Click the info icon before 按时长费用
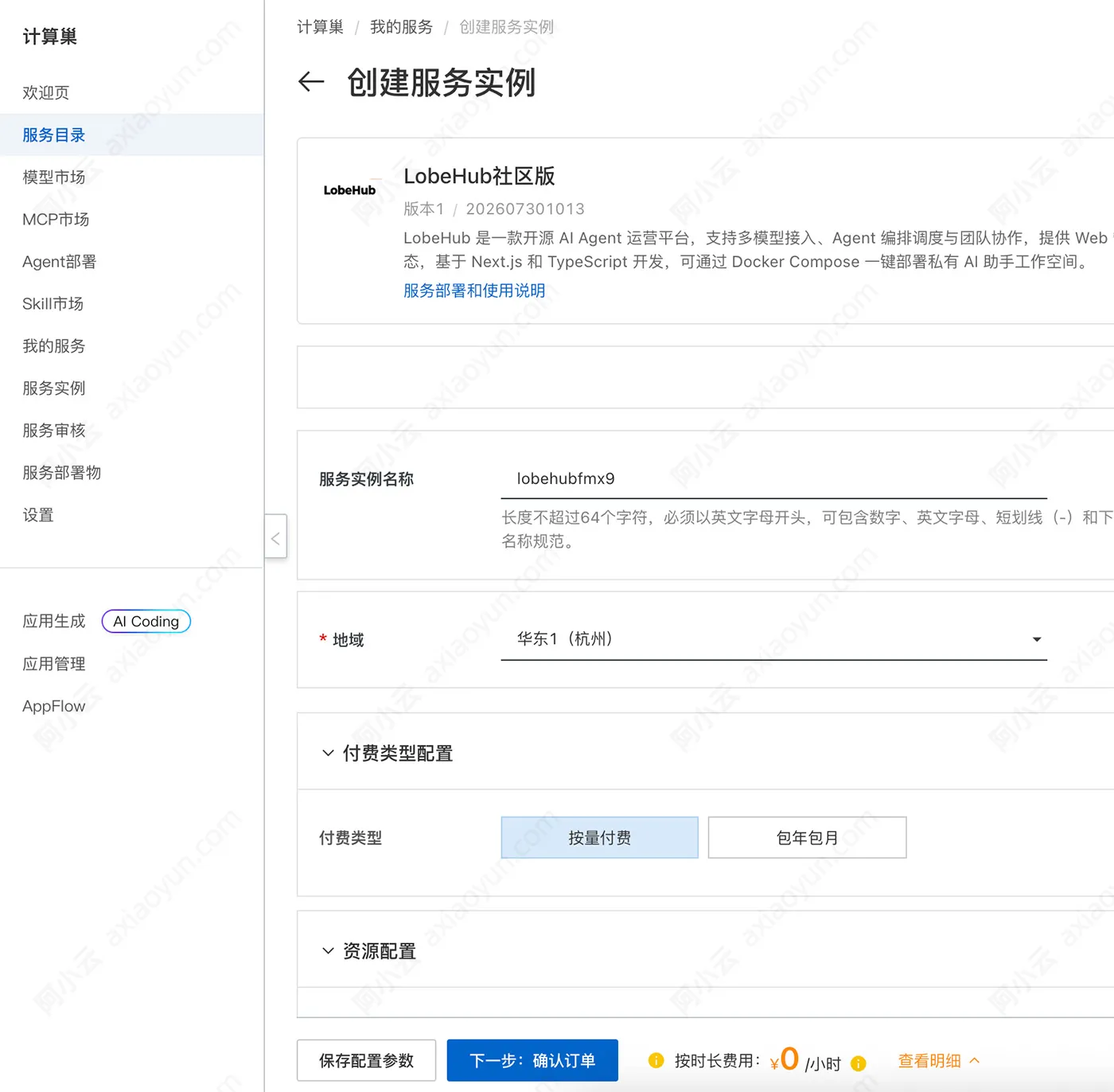Image resolution: width=1114 pixels, height=1092 pixels. [656, 1060]
